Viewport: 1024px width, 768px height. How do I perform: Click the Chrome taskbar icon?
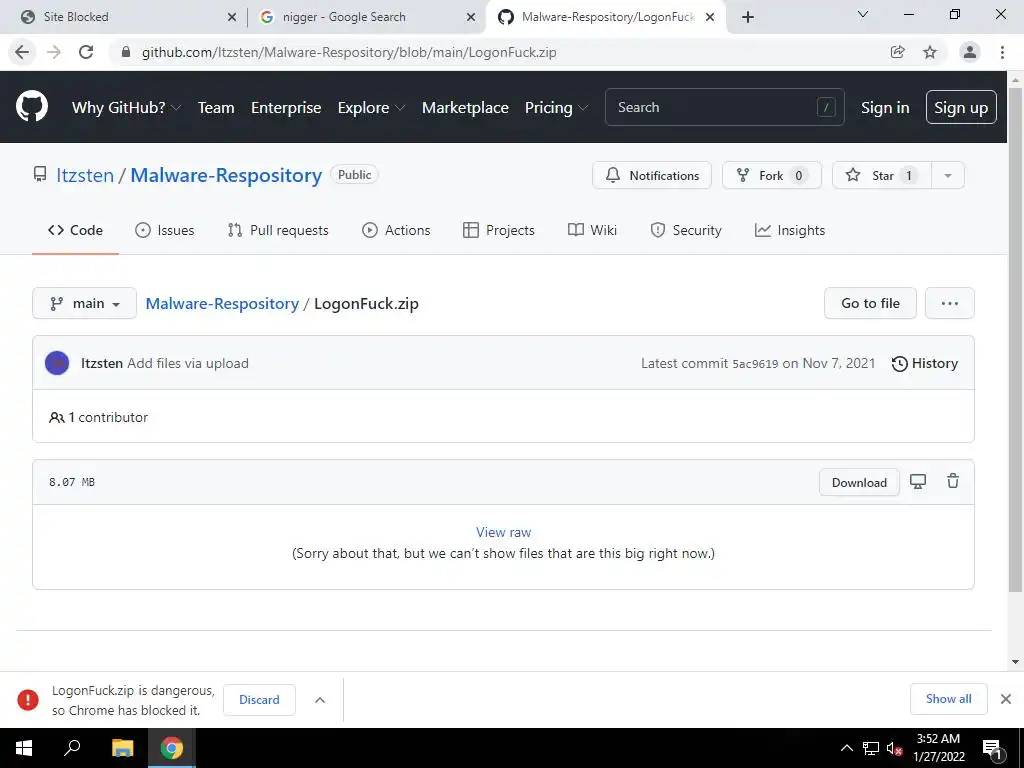point(172,748)
